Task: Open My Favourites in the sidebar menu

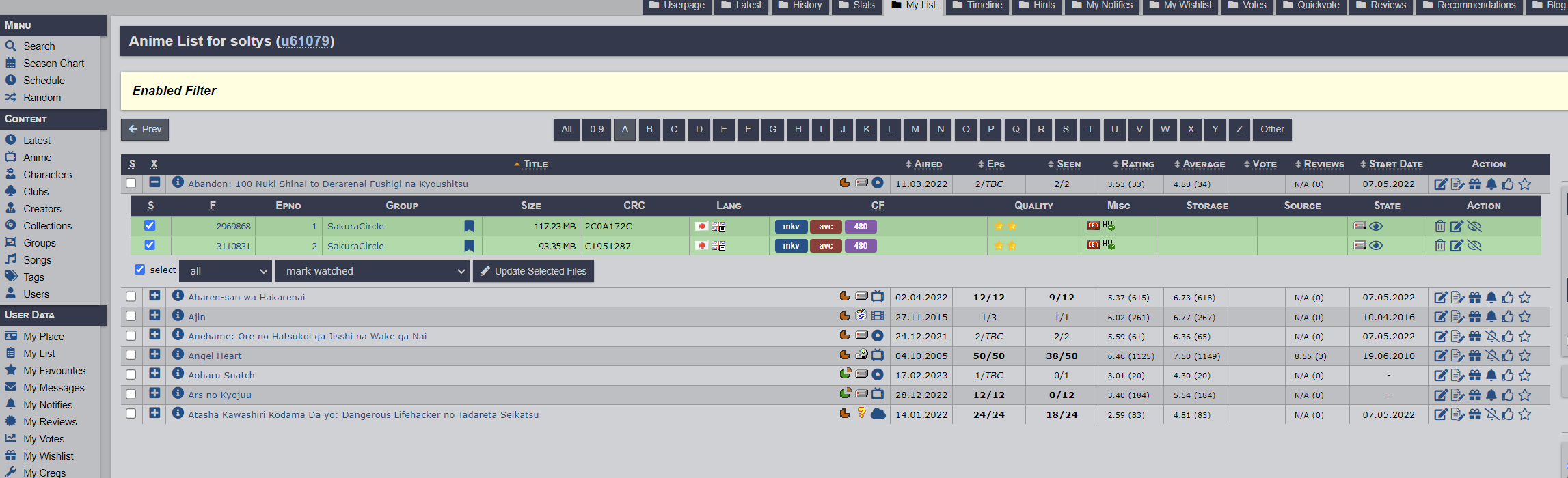Action: click(54, 371)
